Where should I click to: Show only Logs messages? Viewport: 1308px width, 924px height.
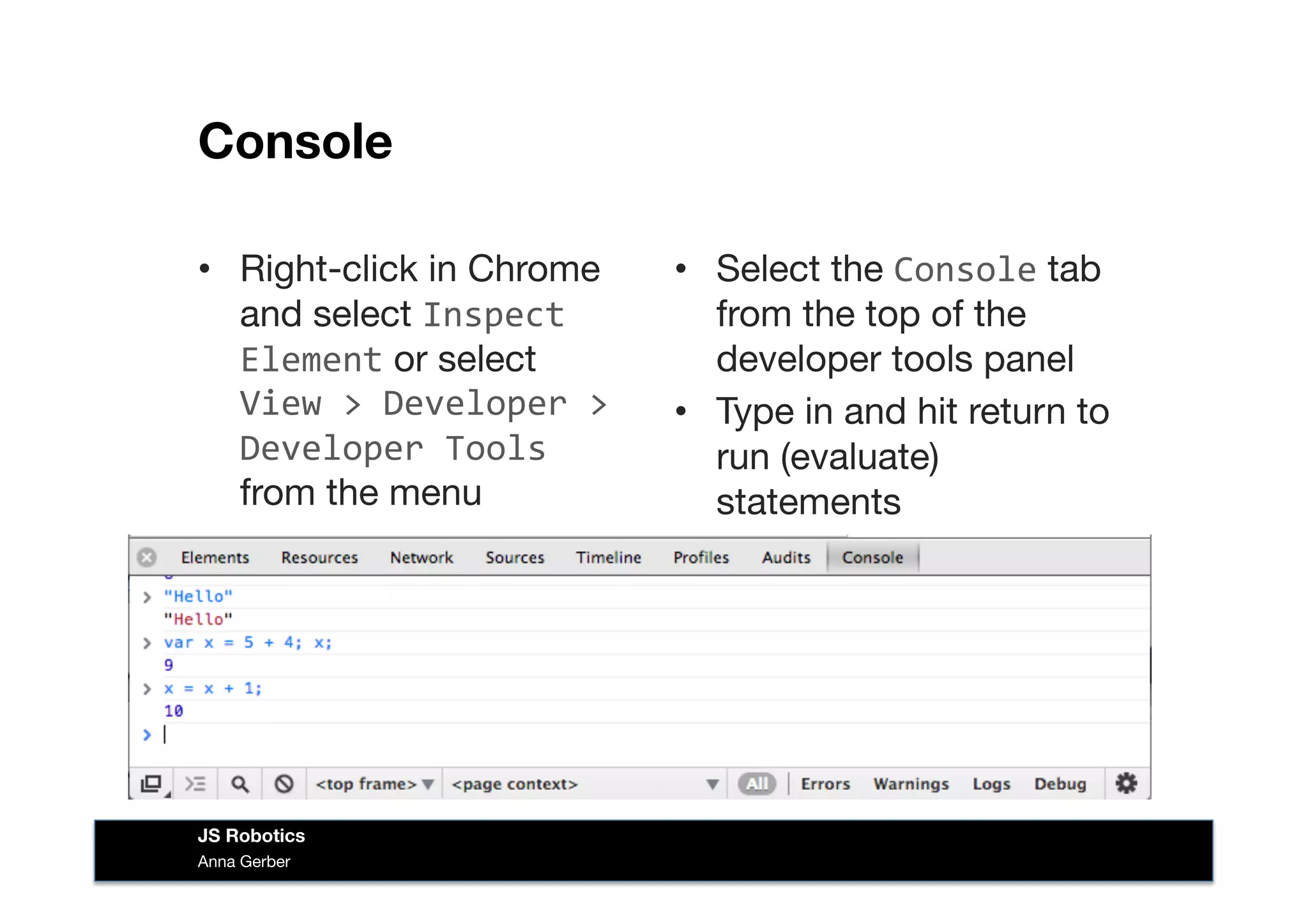[991, 784]
